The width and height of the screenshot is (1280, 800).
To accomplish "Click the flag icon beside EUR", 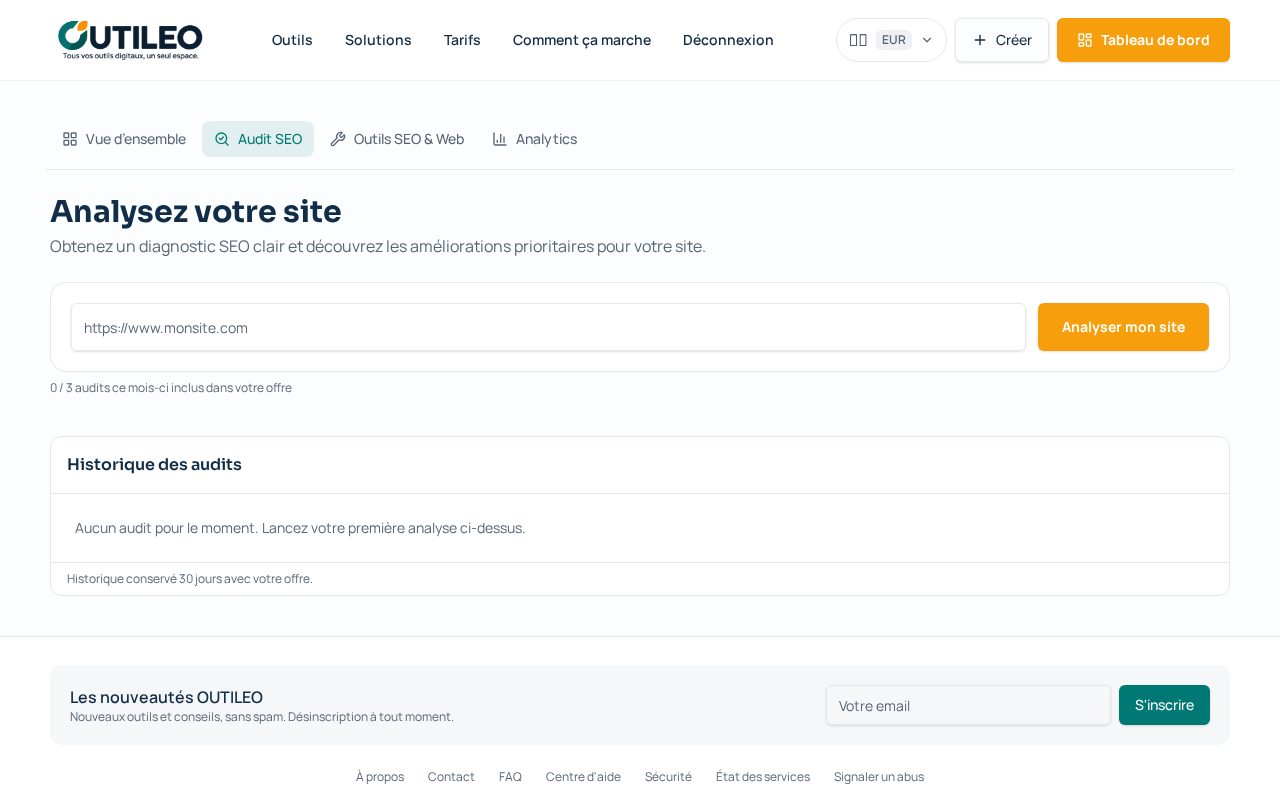I will point(858,40).
